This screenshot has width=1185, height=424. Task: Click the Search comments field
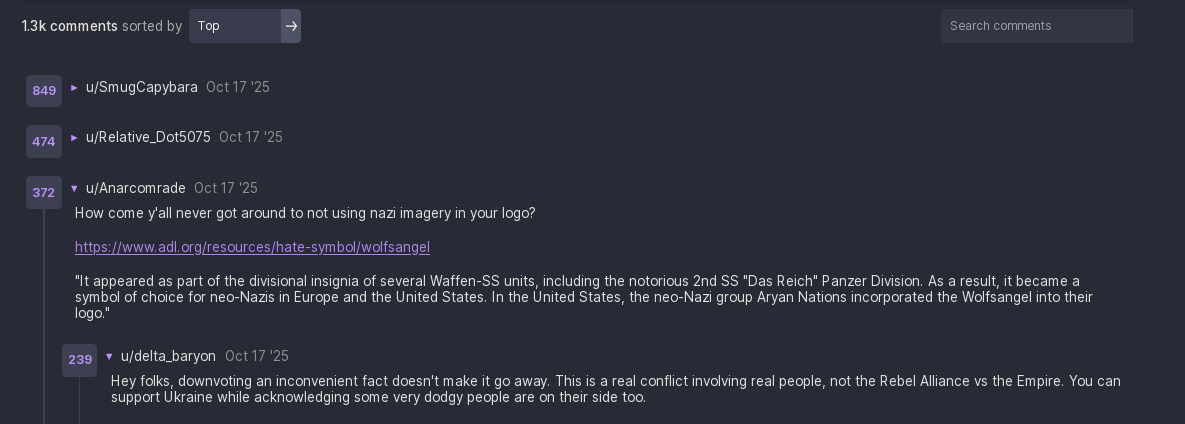[1036, 26]
